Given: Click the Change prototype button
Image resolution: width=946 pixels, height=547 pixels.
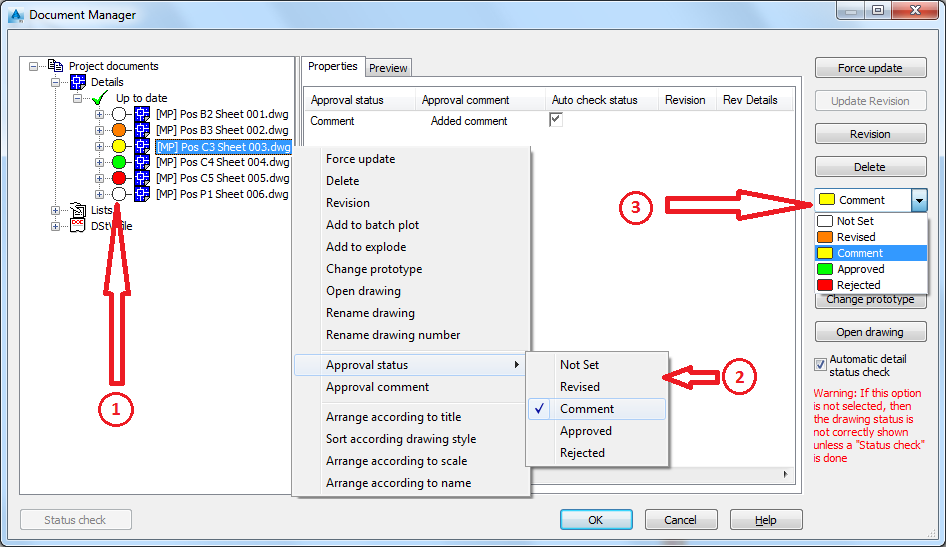Looking at the screenshot, I should click(871, 300).
